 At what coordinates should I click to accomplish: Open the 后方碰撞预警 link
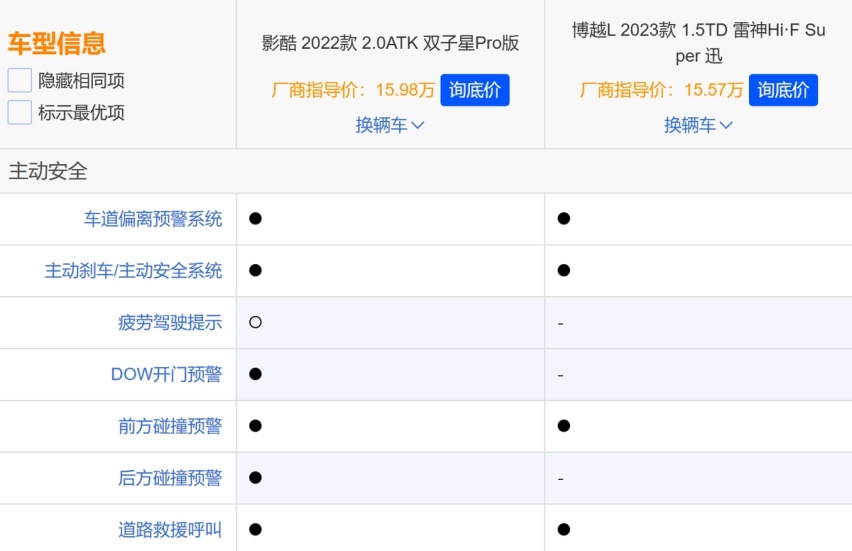coord(170,478)
